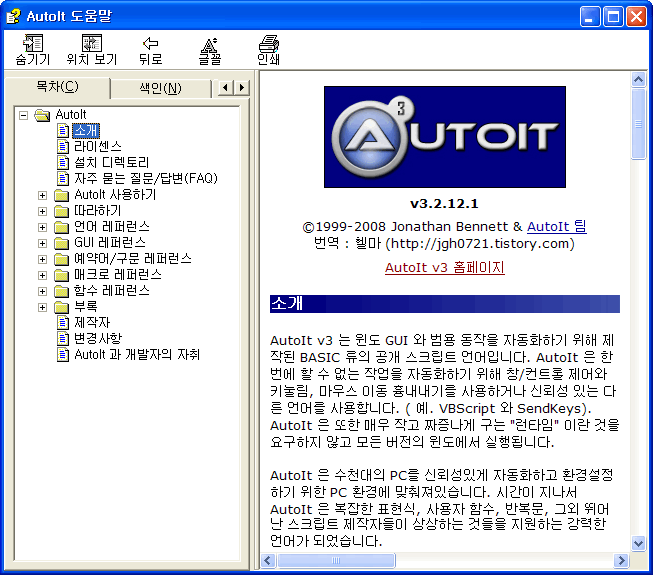Click the vertical scrollbar down arrow

click(638, 543)
